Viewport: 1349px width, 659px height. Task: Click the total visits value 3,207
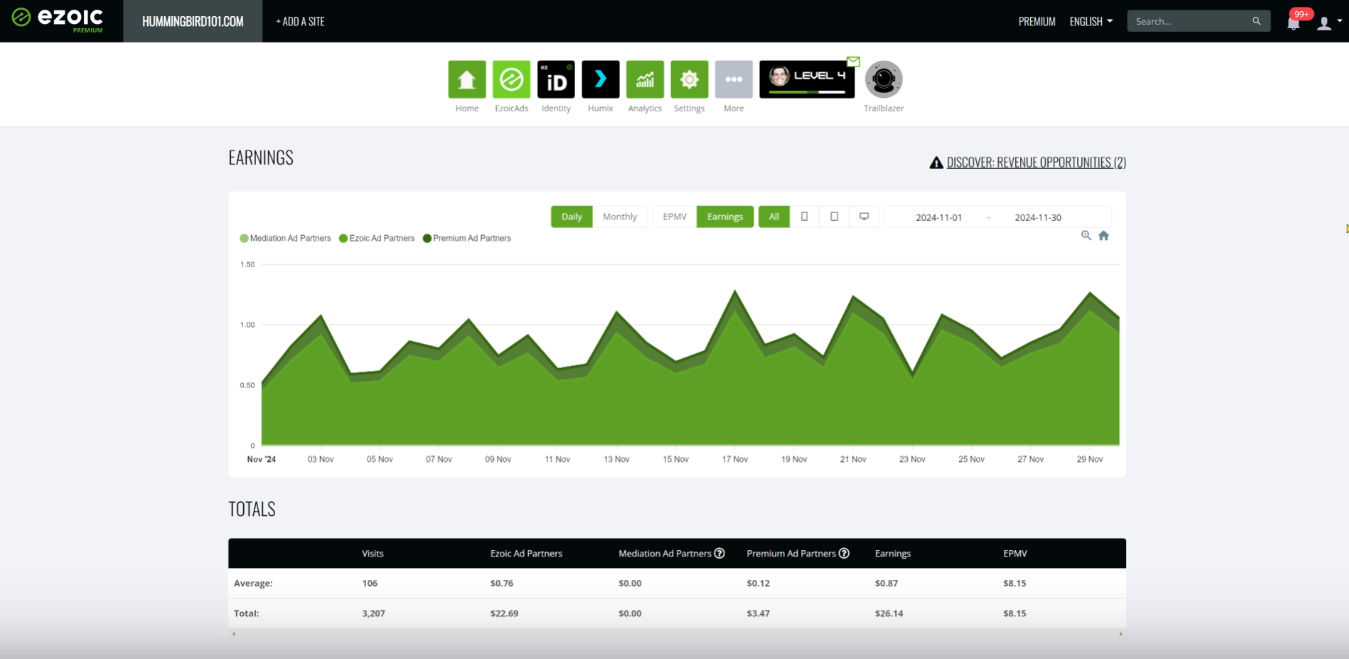pos(373,613)
